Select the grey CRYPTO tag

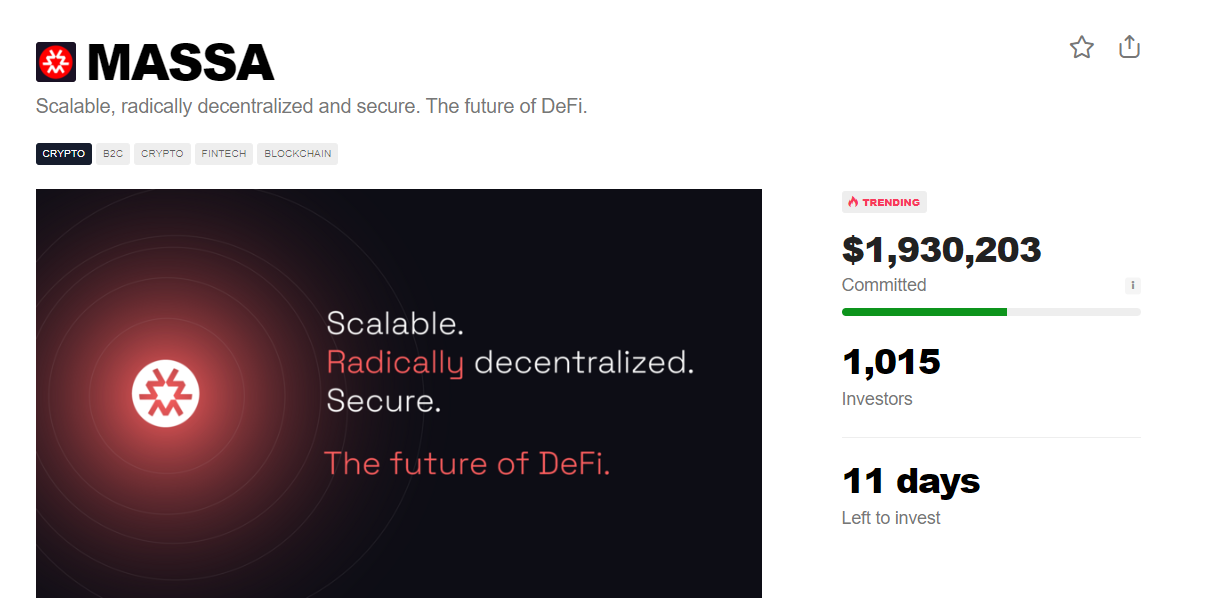(x=162, y=154)
